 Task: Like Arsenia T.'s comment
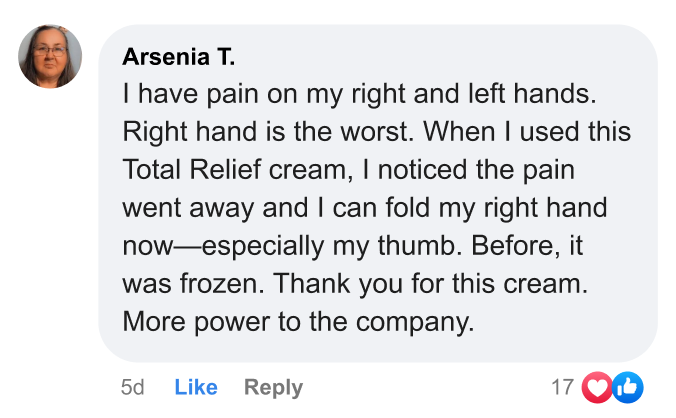coord(196,387)
